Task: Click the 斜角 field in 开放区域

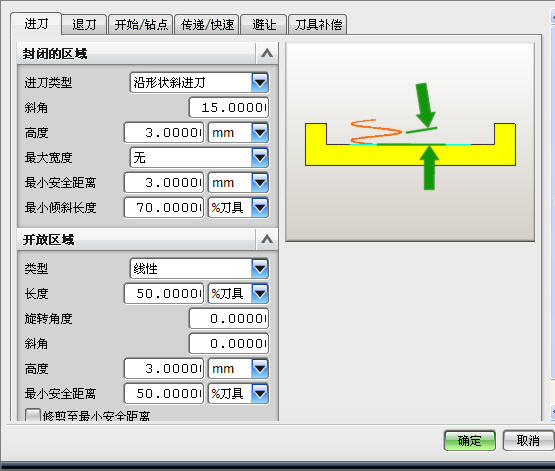Action: click(x=229, y=344)
